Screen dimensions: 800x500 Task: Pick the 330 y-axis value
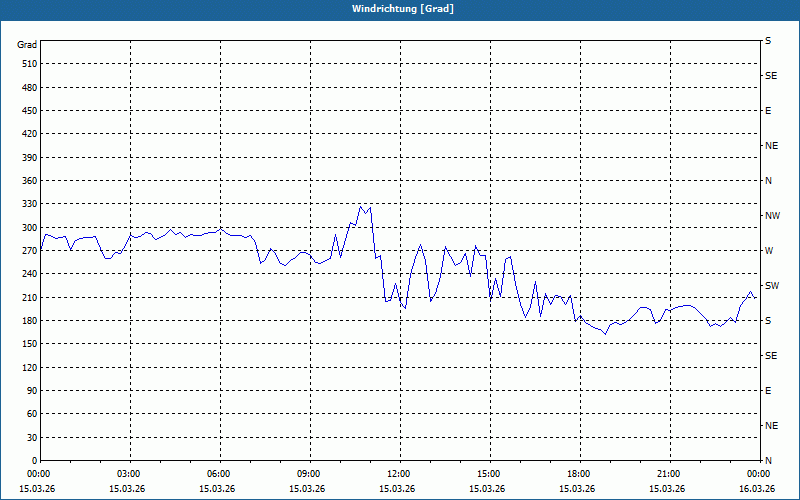30,204
